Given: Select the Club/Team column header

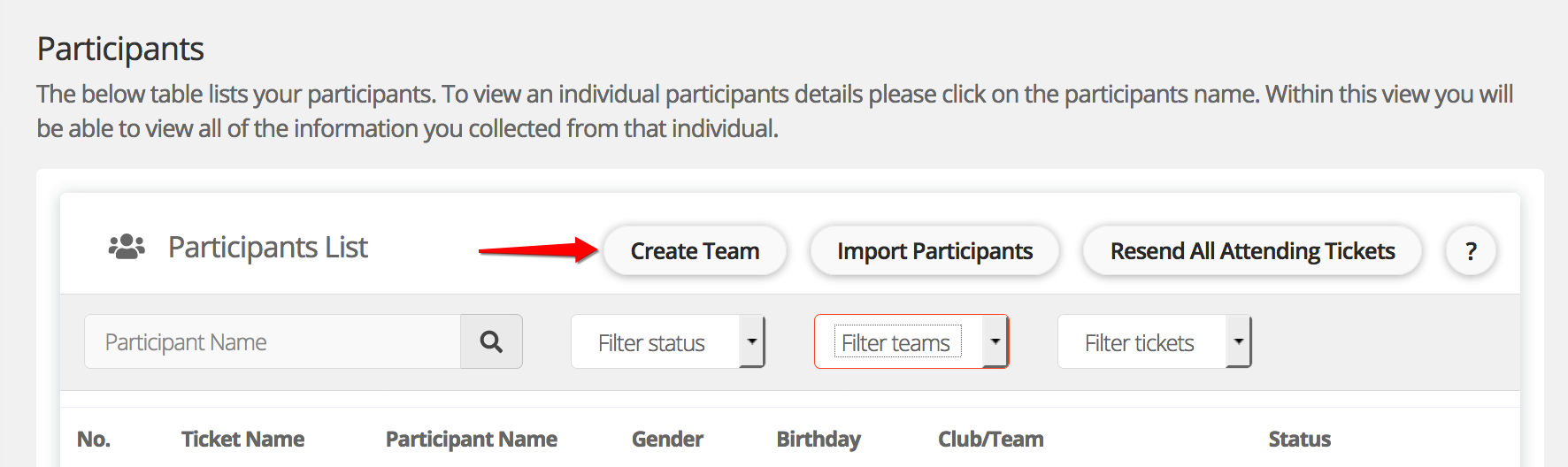Looking at the screenshot, I should [990, 439].
